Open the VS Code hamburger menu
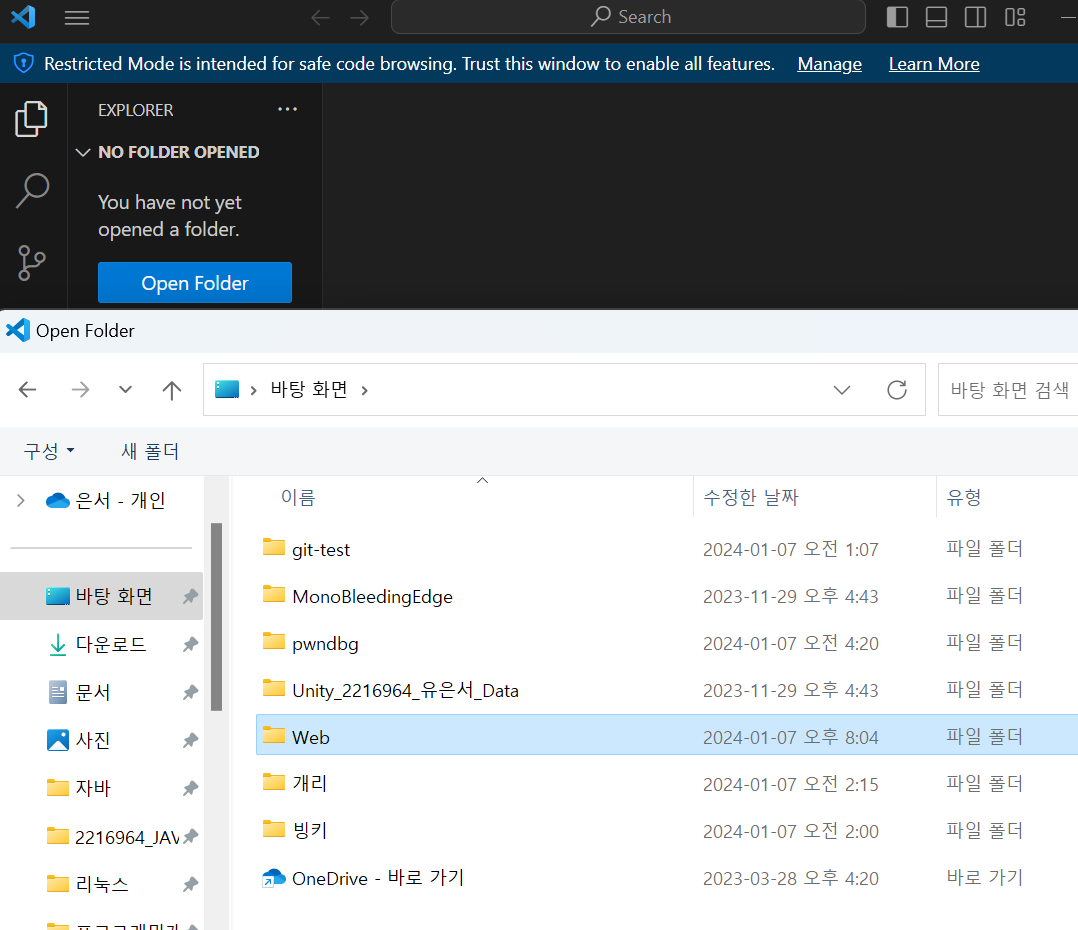Screen dimensions: 1078x930 (77, 17)
